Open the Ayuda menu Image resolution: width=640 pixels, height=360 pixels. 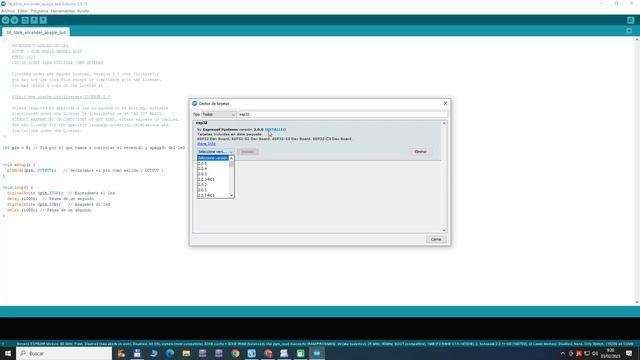(x=83, y=11)
